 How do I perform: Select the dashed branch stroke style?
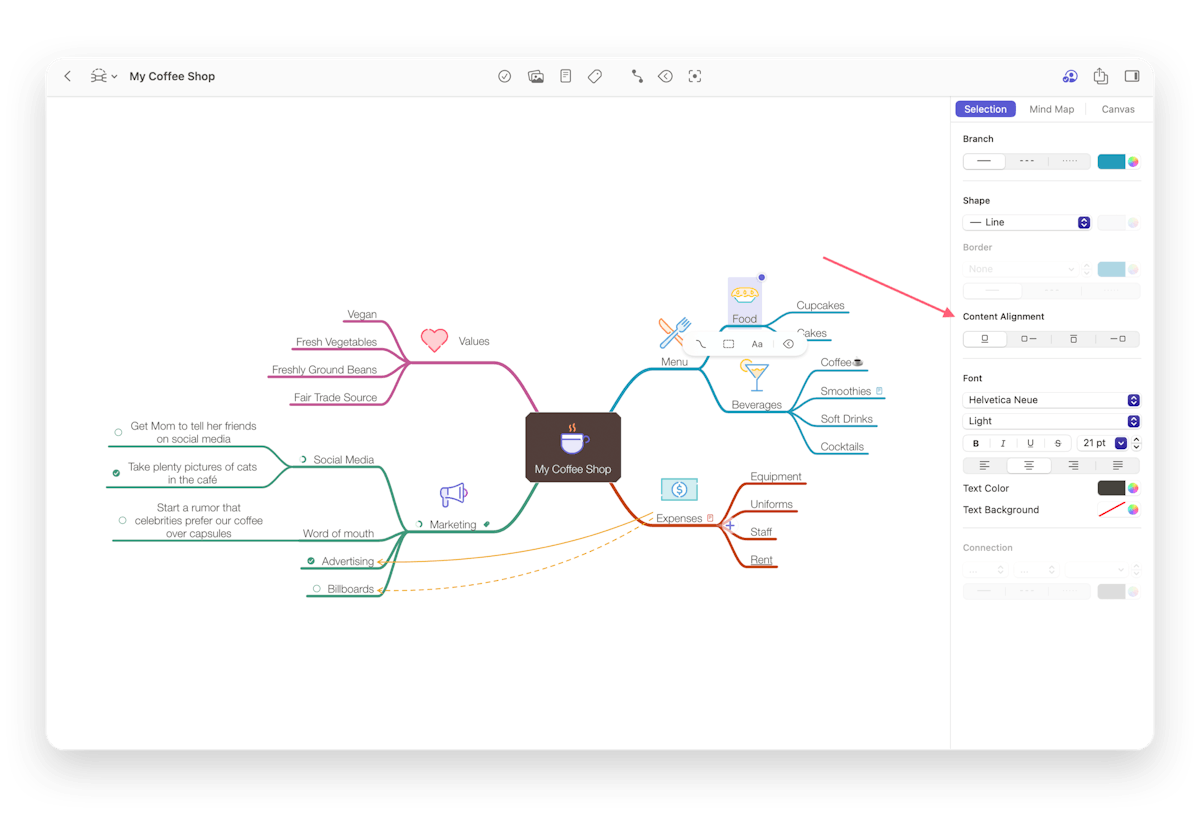[1028, 161]
